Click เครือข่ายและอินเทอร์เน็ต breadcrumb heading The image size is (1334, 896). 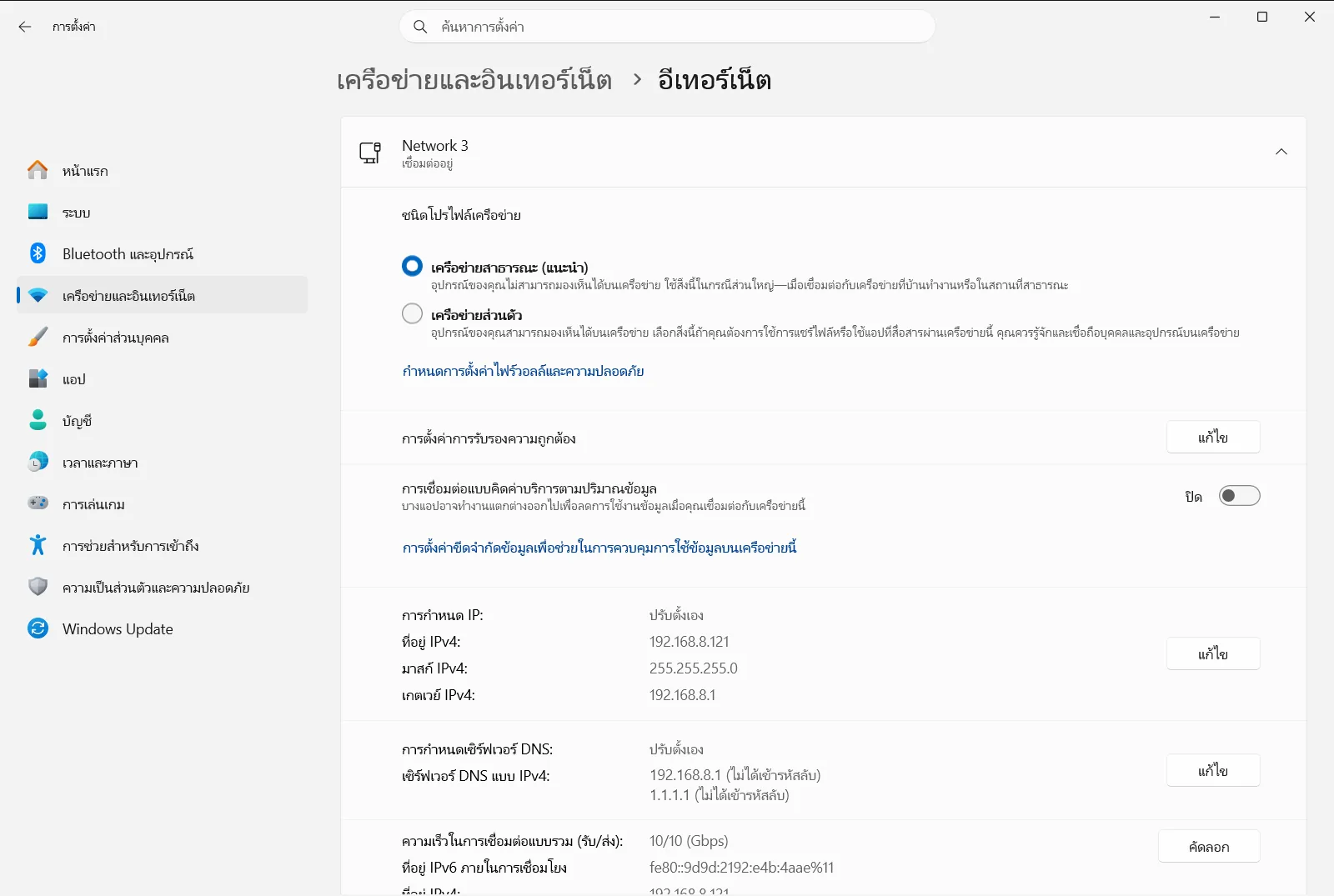click(x=474, y=80)
